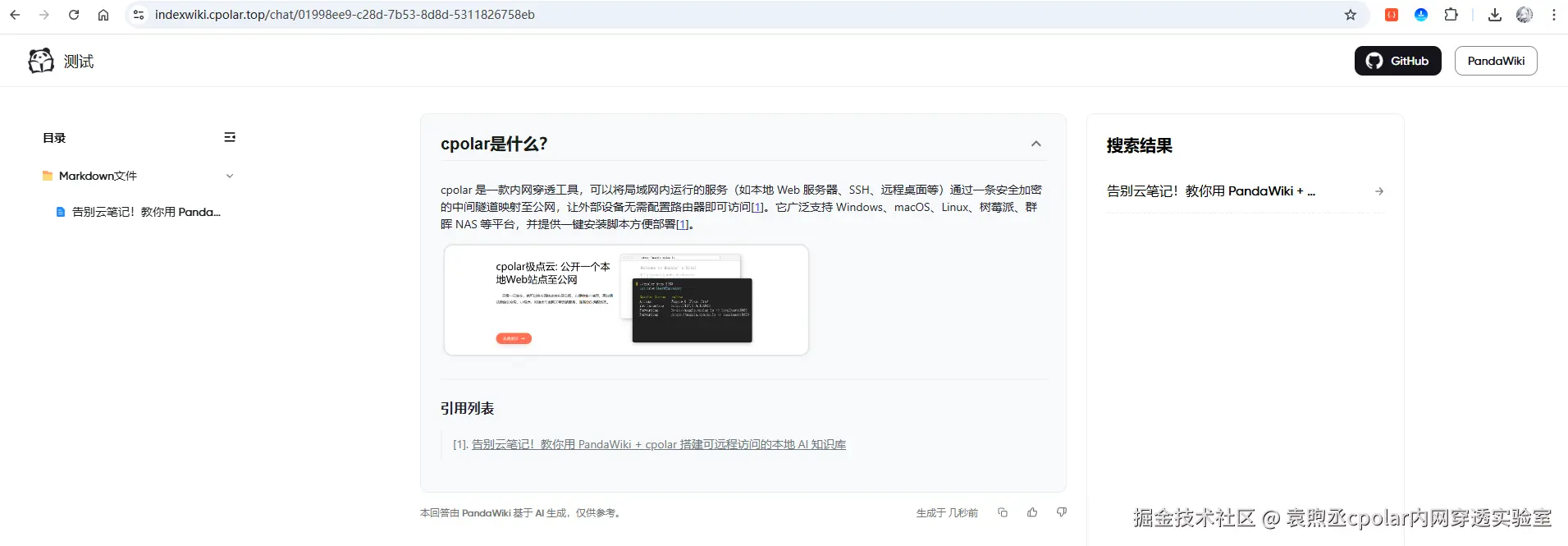Image resolution: width=1568 pixels, height=546 pixels.
Task: Click the cpolar是什么? question heading
Action: tap(494, 144)
